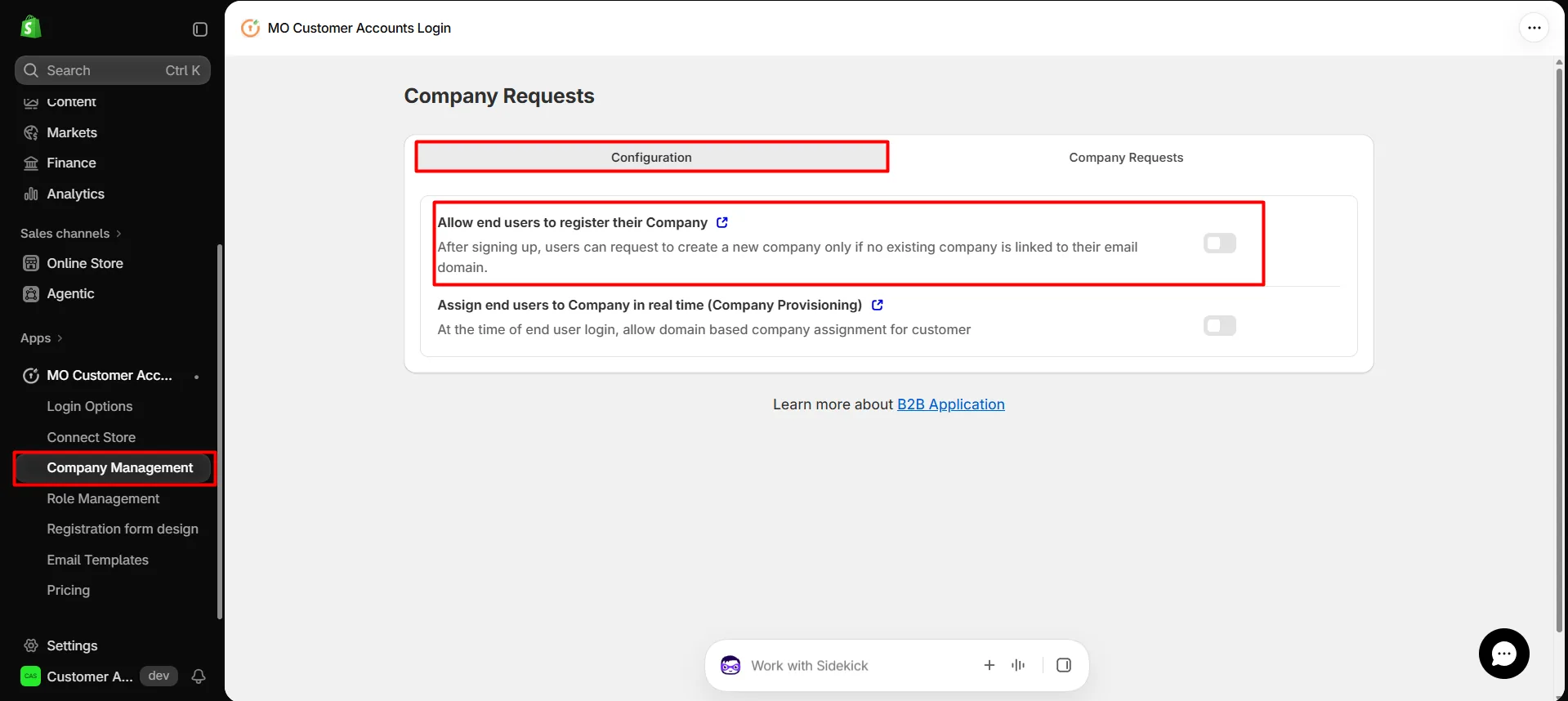This screenshot has width=1568, height=701.
Task: Click the pin dot beside MO Customer Acc...
Action: point(197,377)
